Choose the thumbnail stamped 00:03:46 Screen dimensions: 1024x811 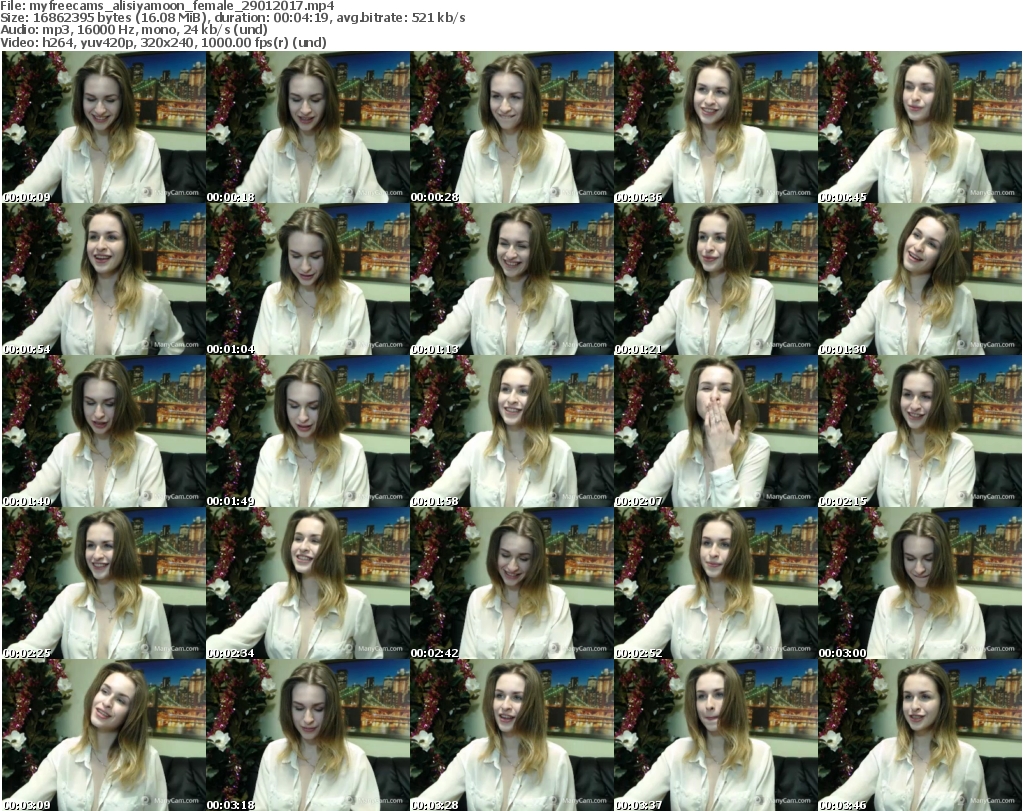920,735
